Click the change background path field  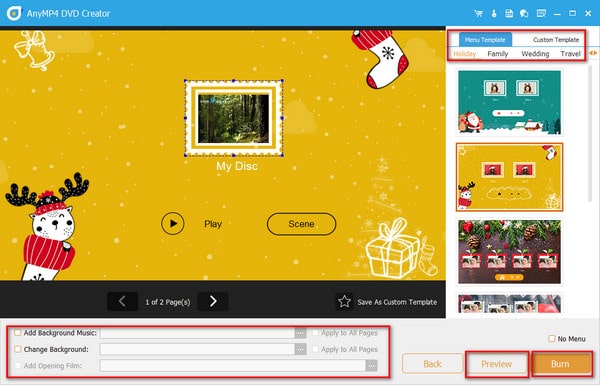click(197, 349)
